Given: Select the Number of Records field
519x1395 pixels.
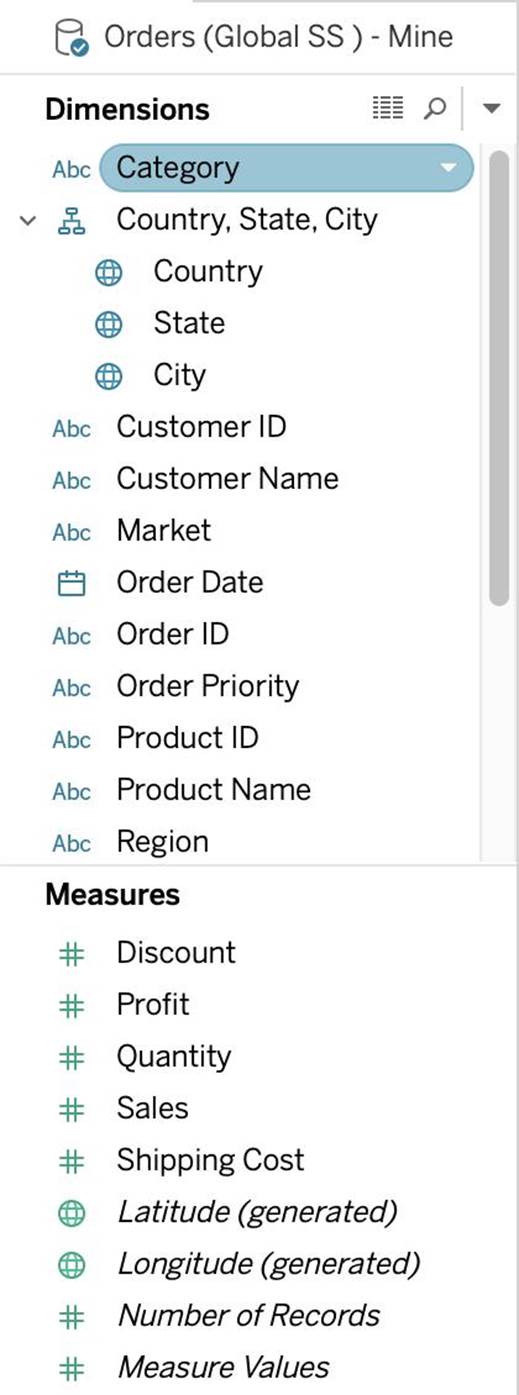Looking at the screenshot, I should click(x=249, y=1315).
